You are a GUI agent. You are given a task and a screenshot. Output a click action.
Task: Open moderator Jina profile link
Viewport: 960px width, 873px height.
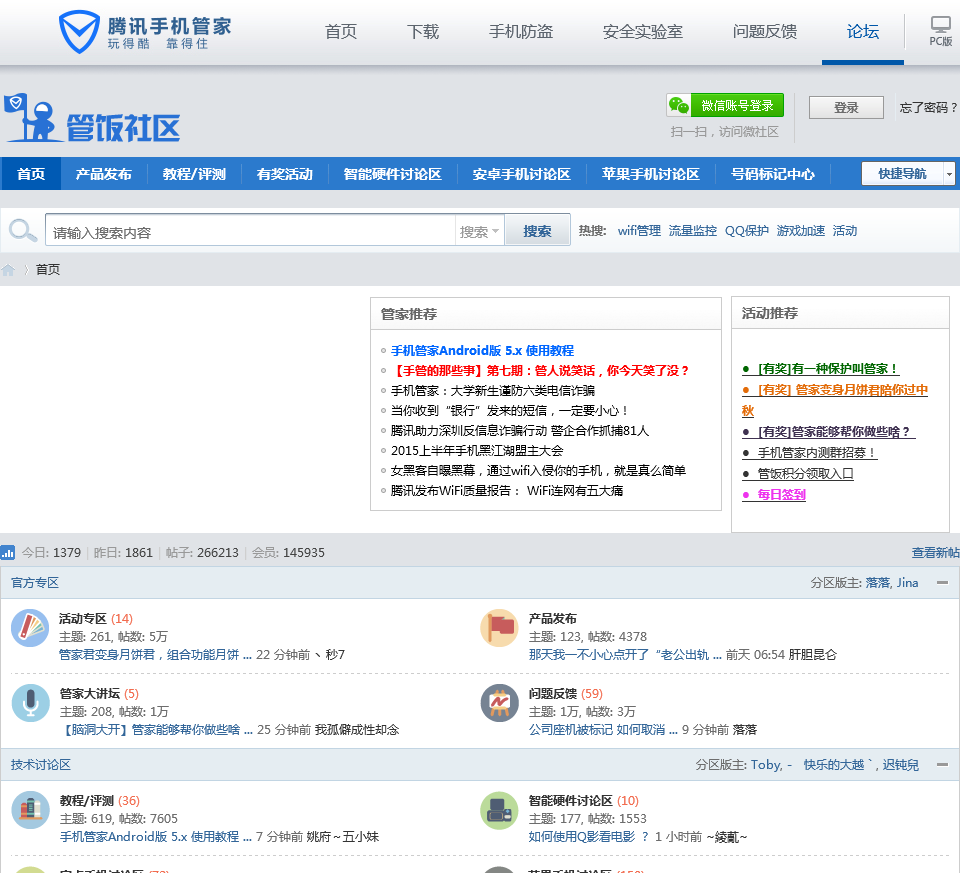point(907,583)
